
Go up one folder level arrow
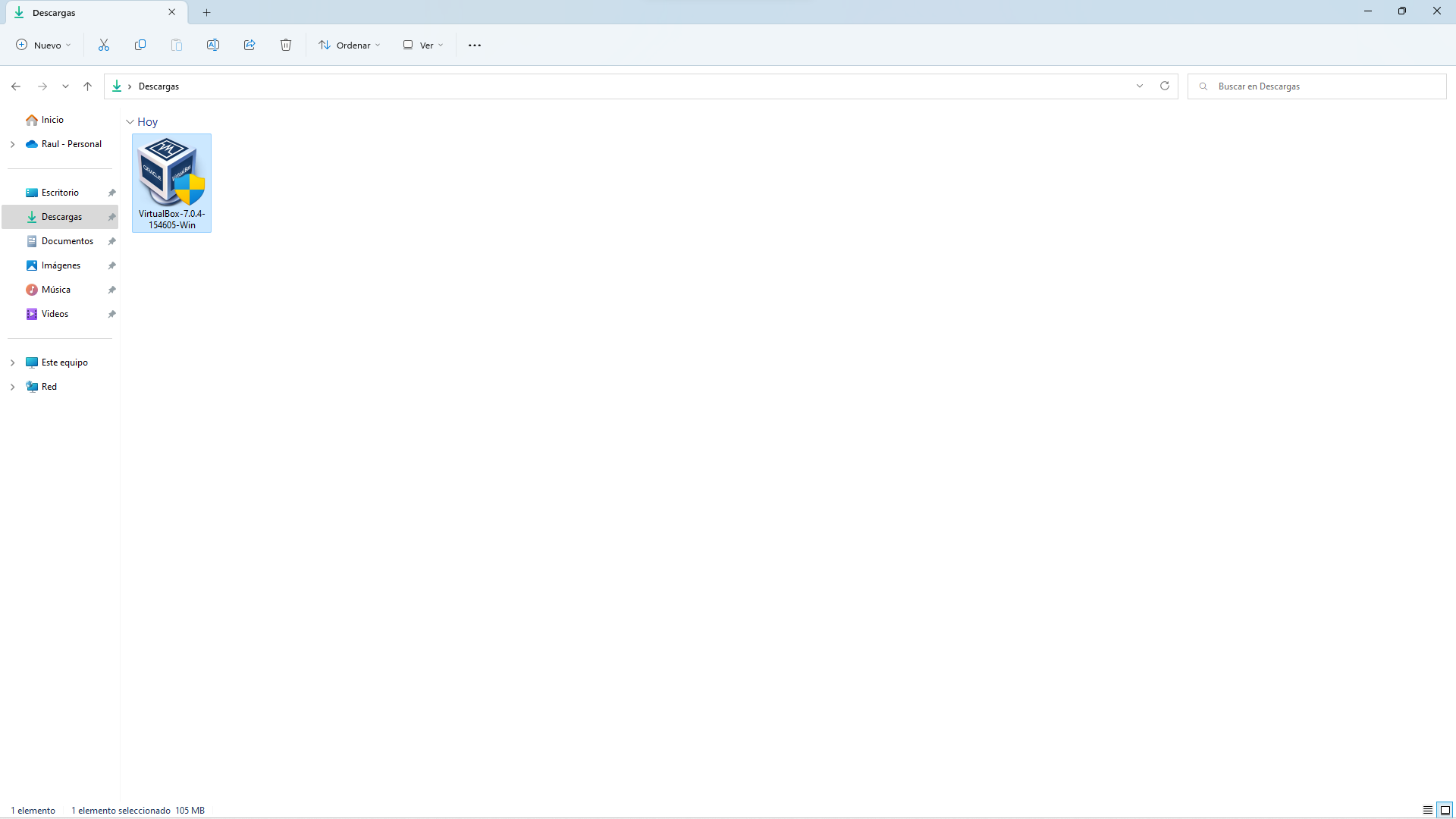click(x=88, y=86)
